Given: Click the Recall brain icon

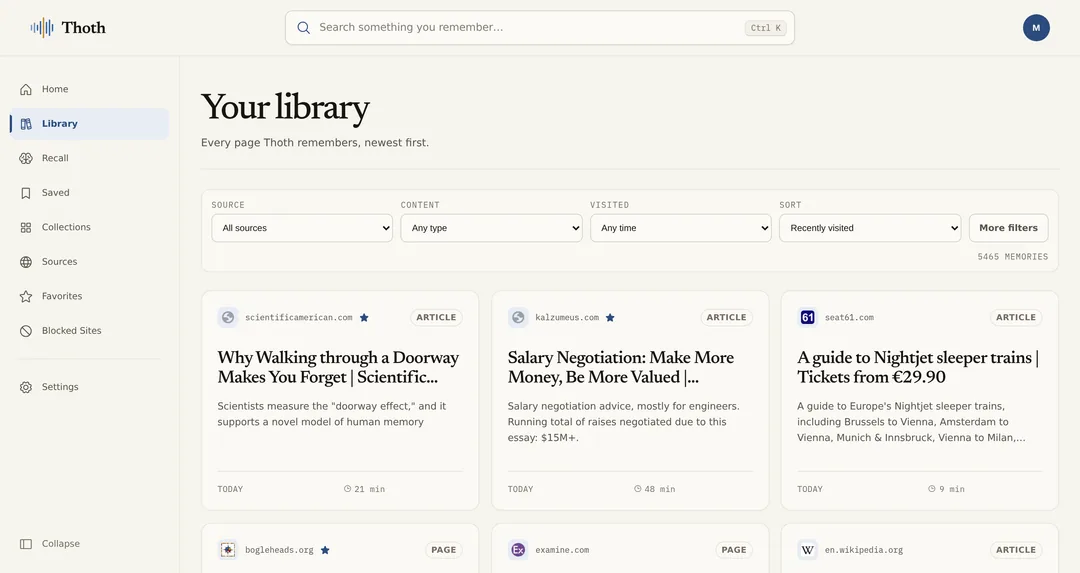Looking at the screenshot, I should click(26, 158).
